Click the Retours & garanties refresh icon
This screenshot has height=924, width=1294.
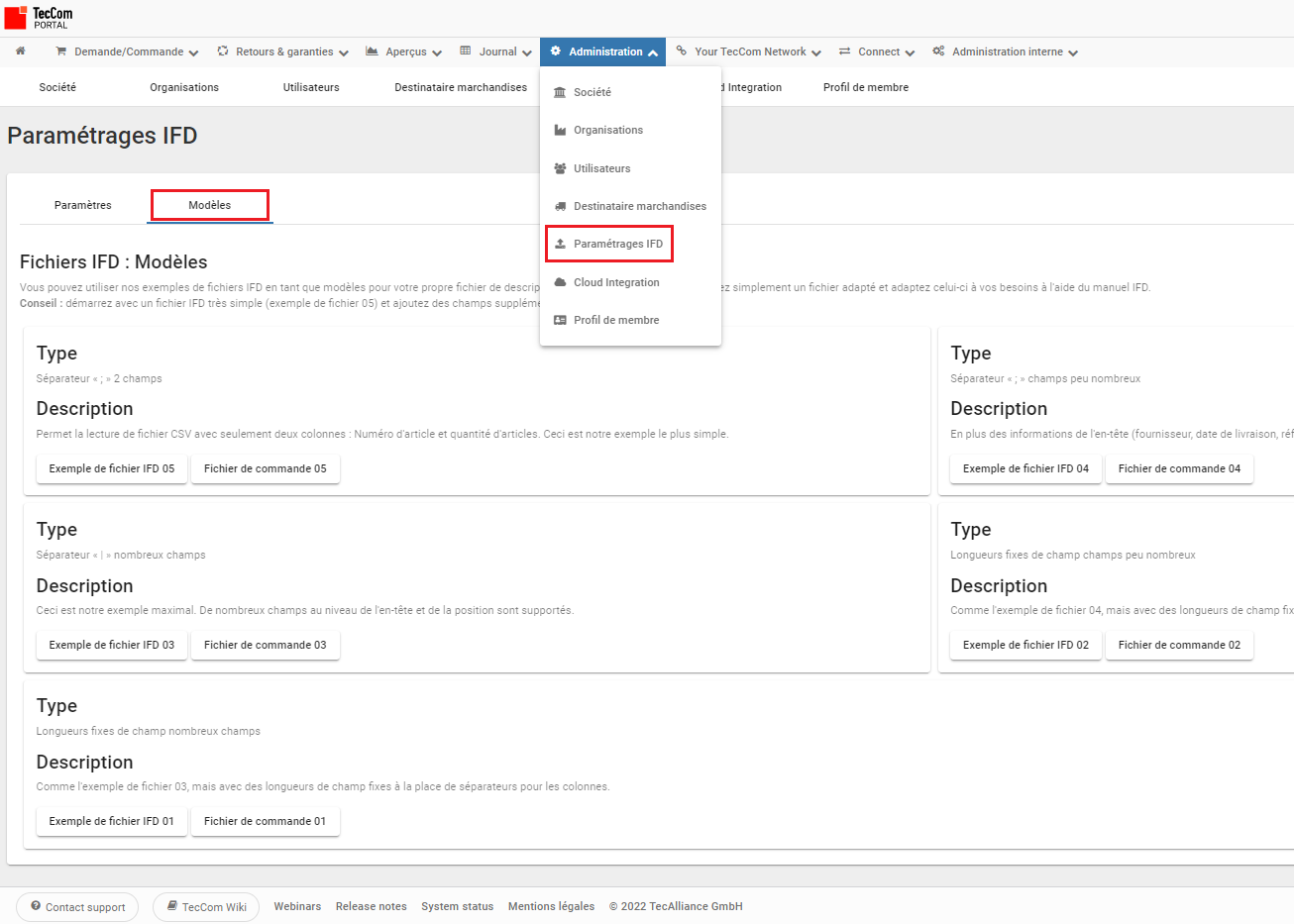click(223, 51)
